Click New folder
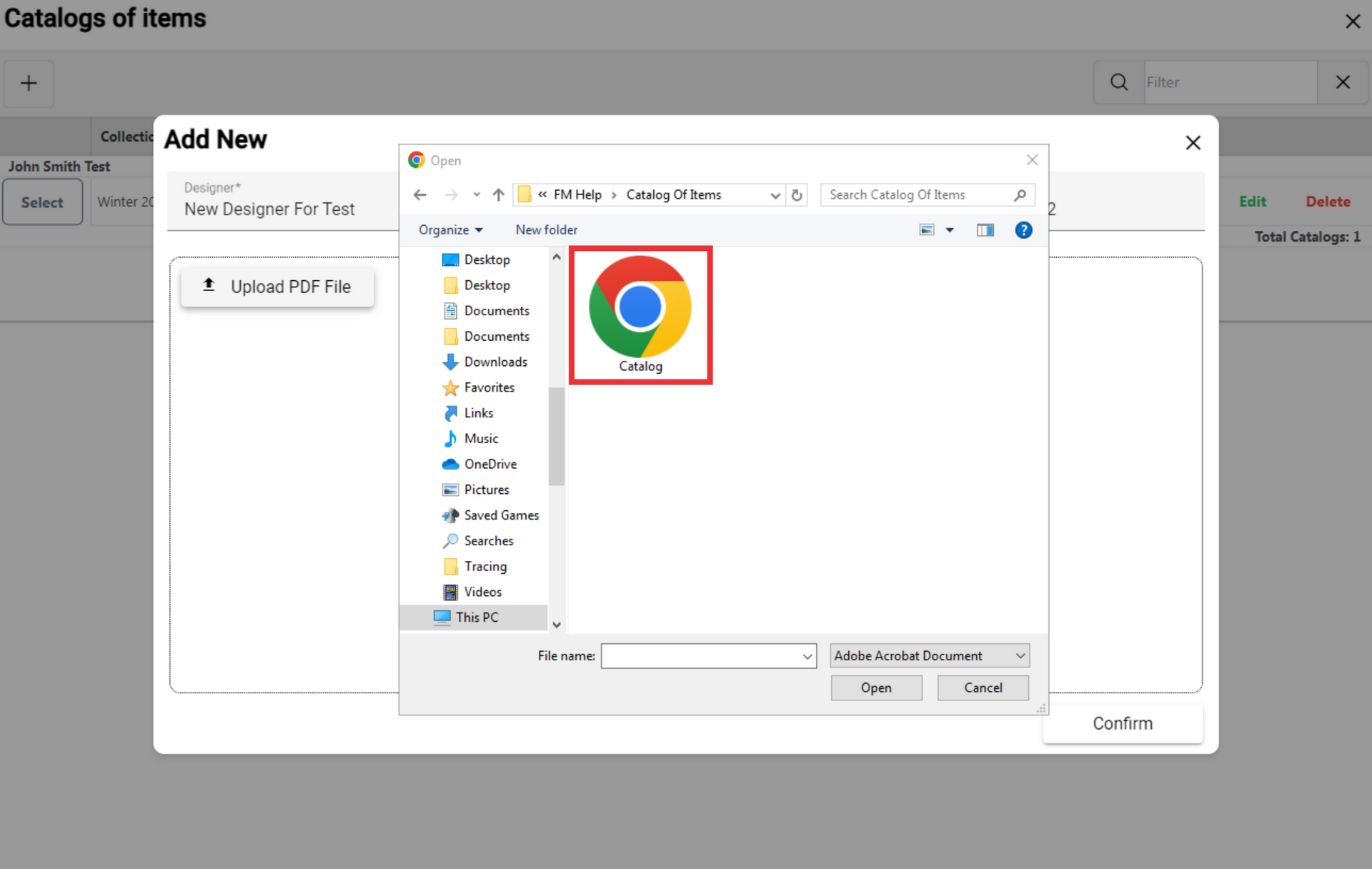 tap(547, 229)
